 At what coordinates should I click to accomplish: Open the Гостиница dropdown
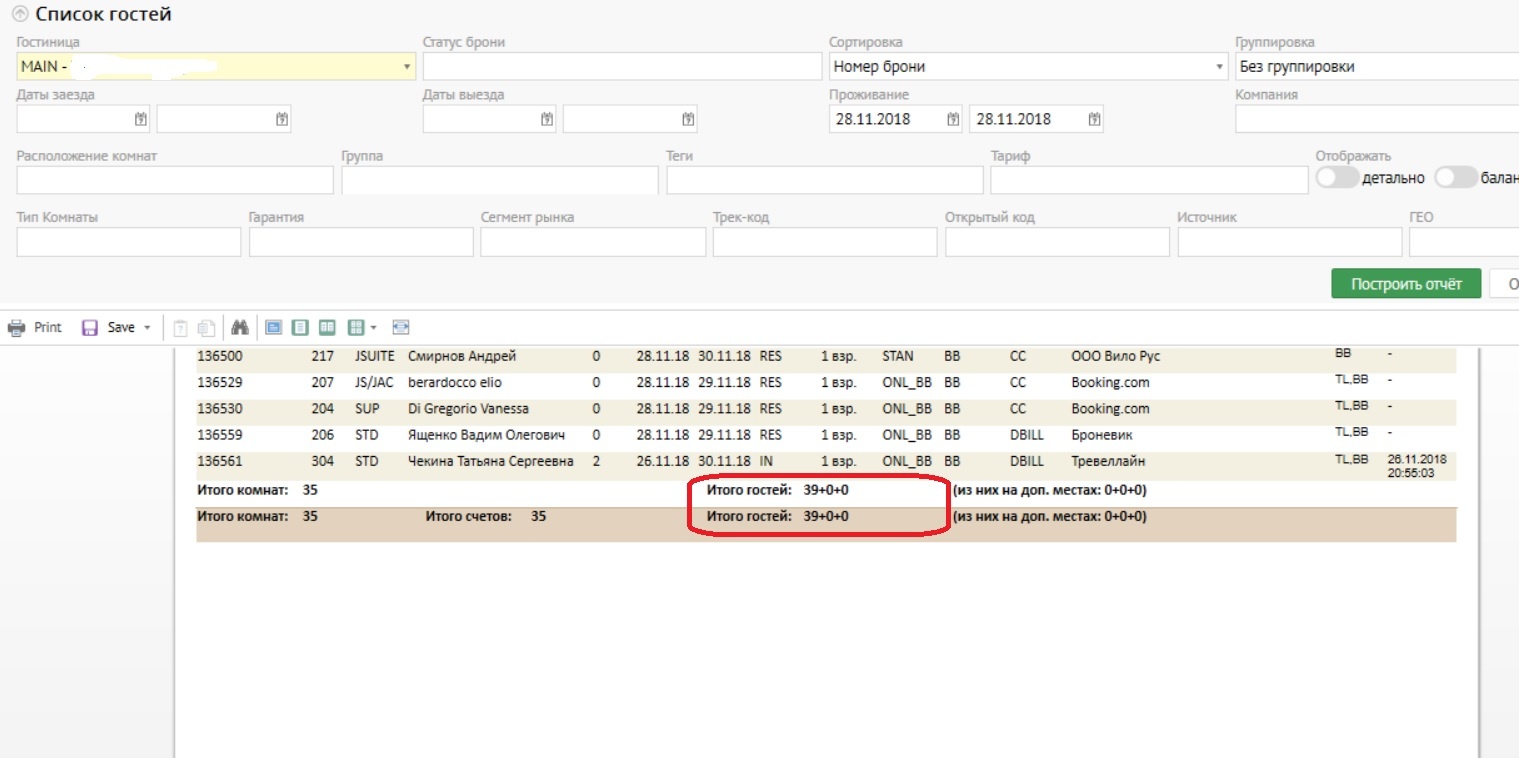click(407, 67)
